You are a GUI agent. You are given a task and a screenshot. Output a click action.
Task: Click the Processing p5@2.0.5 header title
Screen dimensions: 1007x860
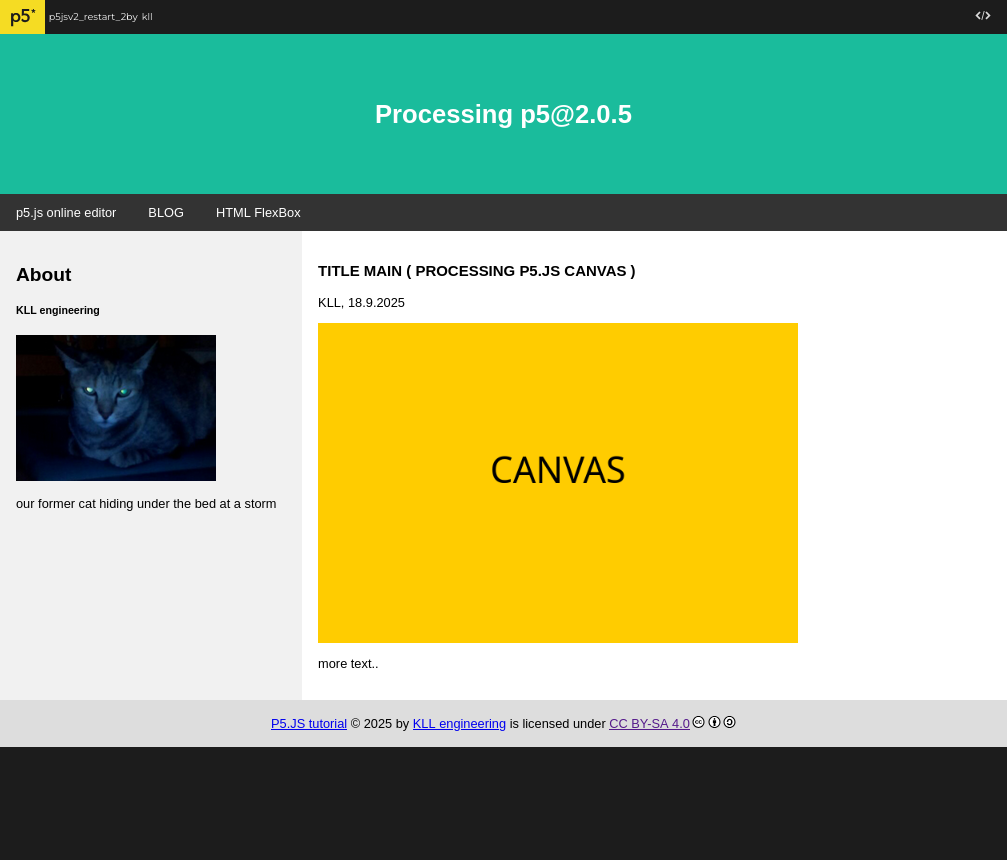click(503, 115)
